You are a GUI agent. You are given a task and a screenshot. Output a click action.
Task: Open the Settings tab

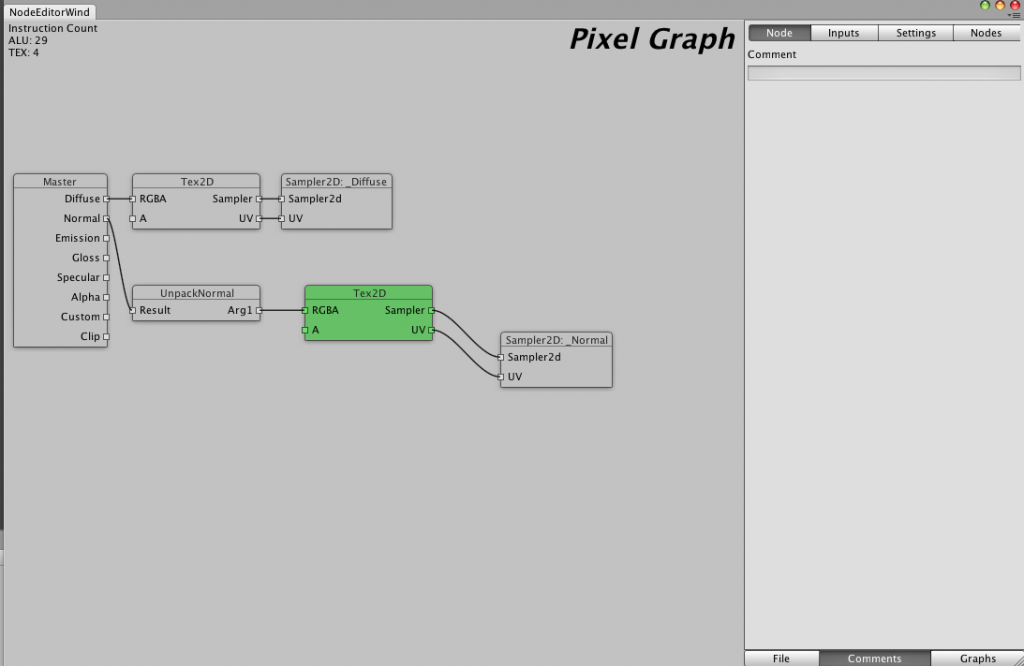pos(915,32)
